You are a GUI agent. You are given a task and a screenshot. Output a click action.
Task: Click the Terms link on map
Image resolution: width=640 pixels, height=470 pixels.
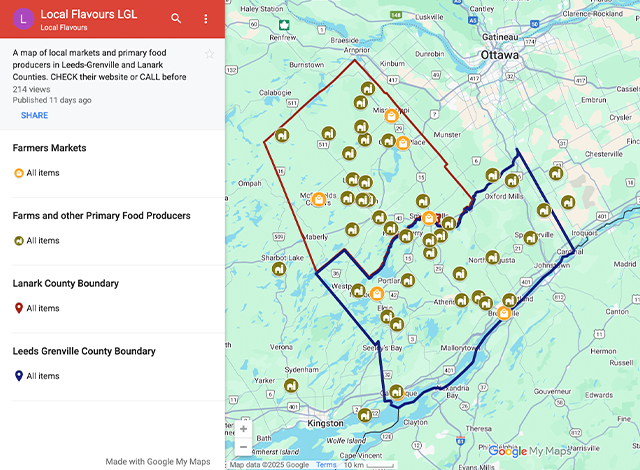click(x=326, y=465)
